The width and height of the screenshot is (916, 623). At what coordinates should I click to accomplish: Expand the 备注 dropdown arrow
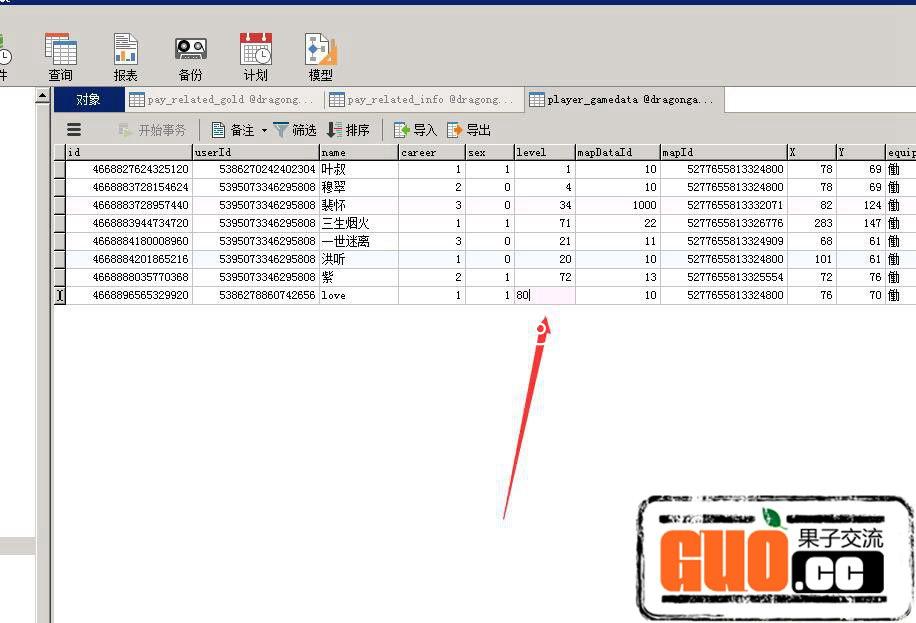click(264, 131)
